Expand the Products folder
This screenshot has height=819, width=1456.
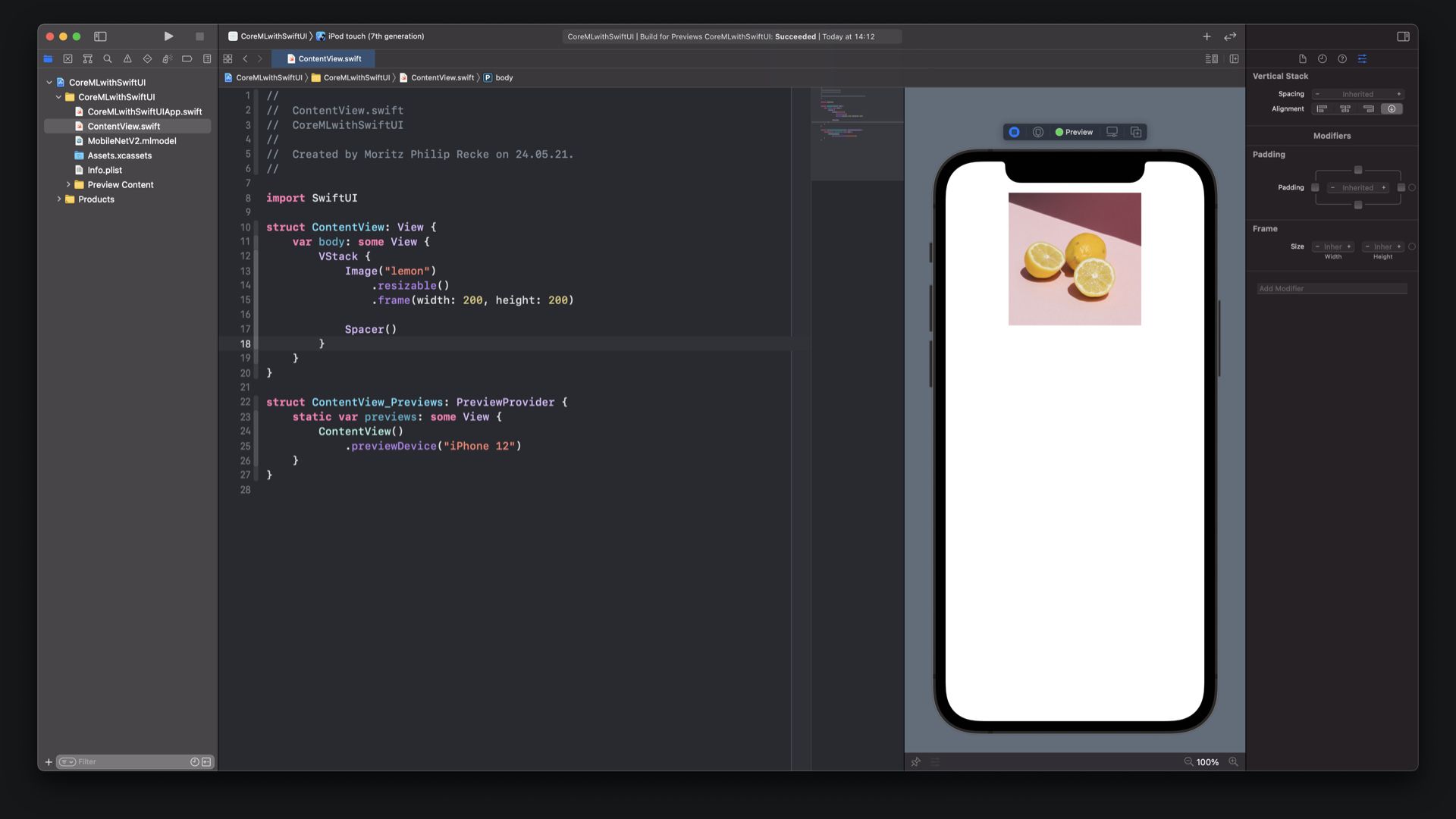pos(59,199)
